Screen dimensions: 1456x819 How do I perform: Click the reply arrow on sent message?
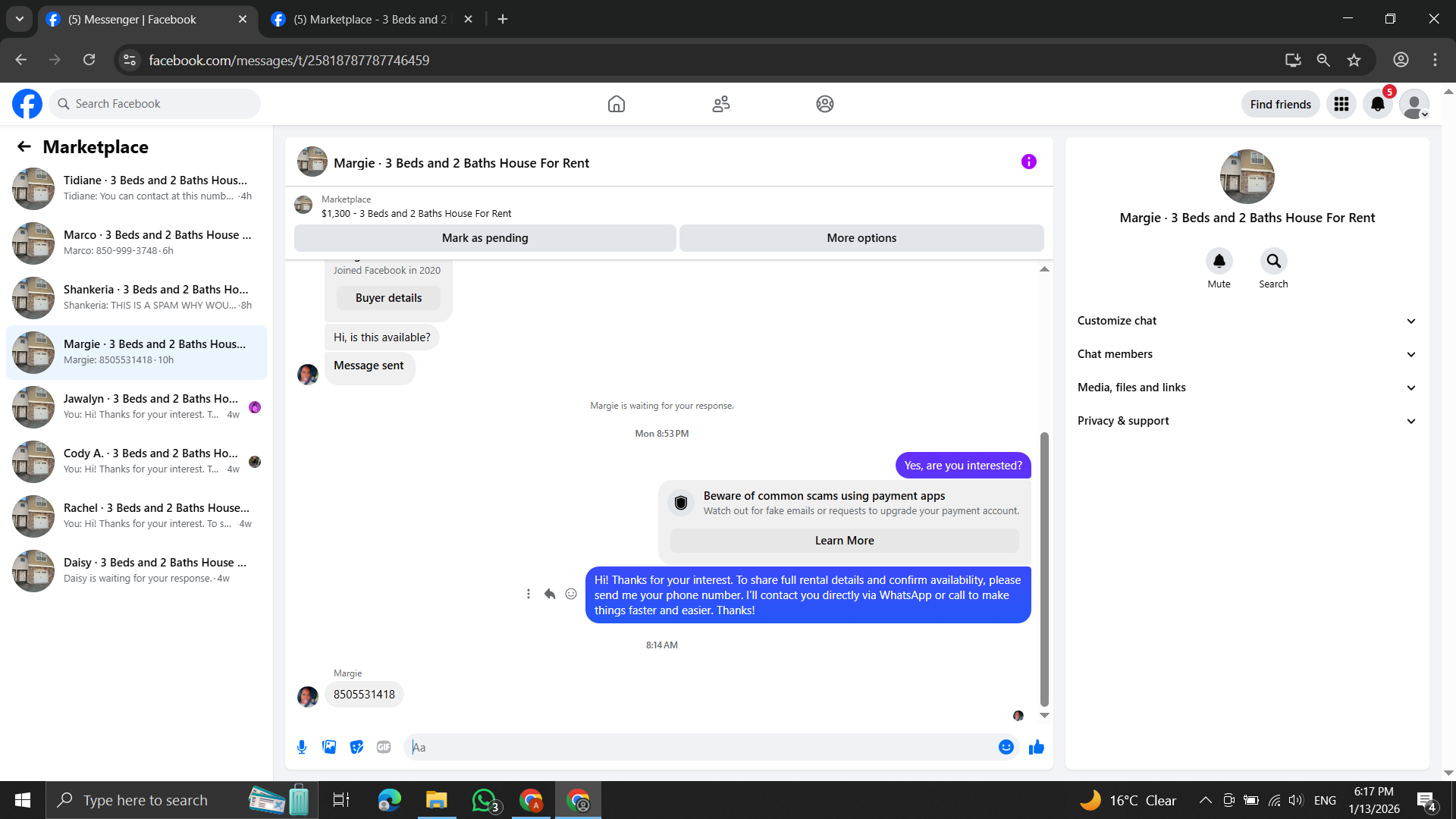550,594
